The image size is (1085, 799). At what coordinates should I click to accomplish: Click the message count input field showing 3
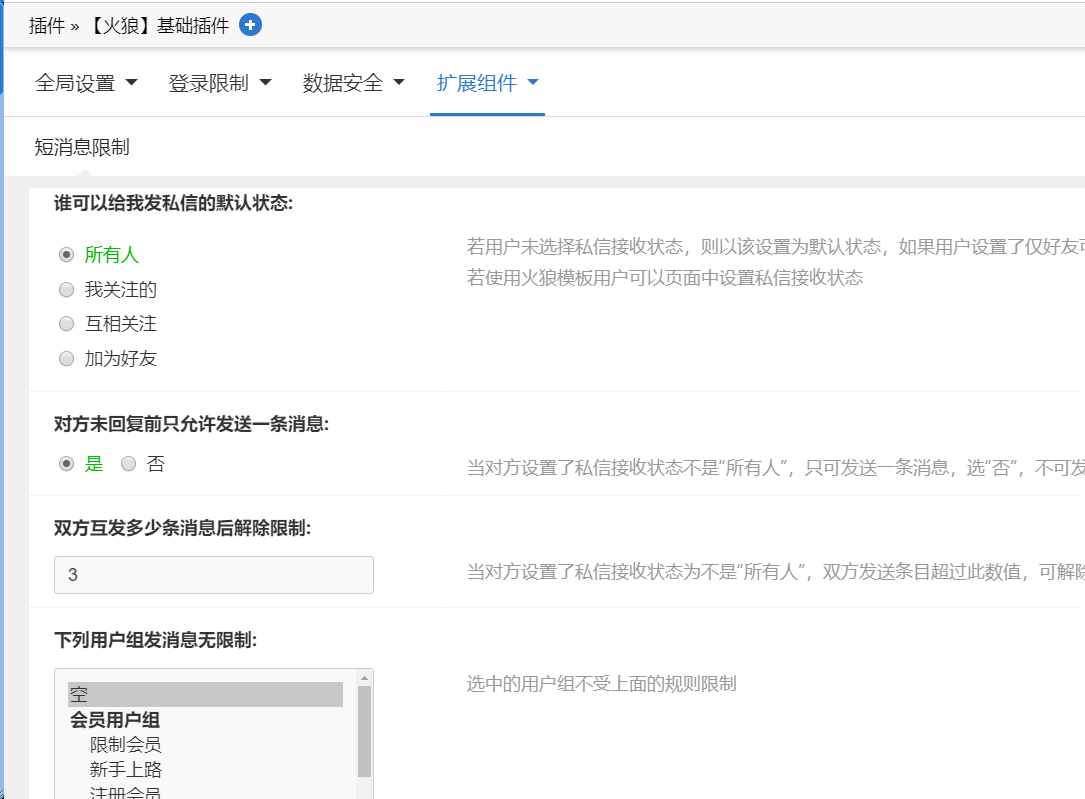pyautogui.click(x=213, y=575)
